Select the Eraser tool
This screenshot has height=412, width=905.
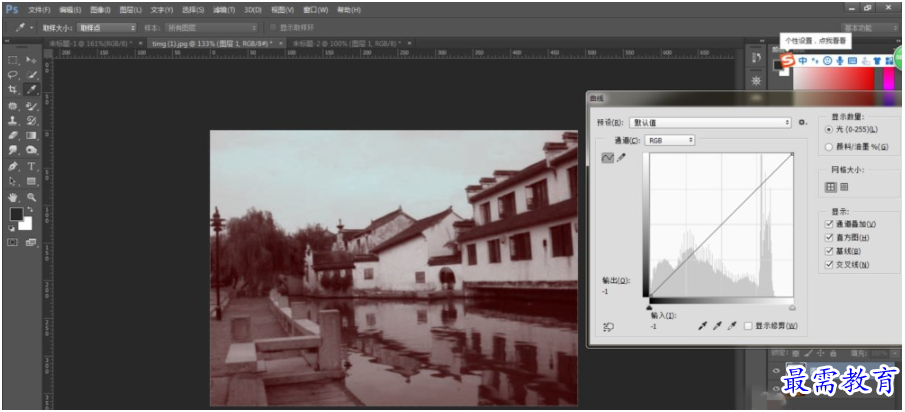(x=13, y=136)
